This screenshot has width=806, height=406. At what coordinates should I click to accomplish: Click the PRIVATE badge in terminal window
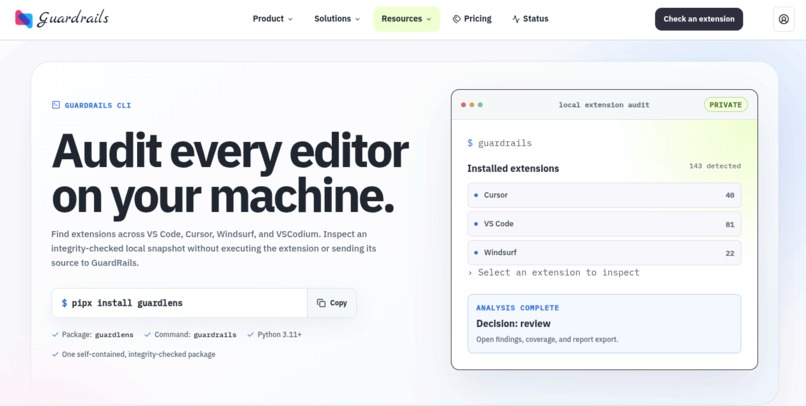726,105
